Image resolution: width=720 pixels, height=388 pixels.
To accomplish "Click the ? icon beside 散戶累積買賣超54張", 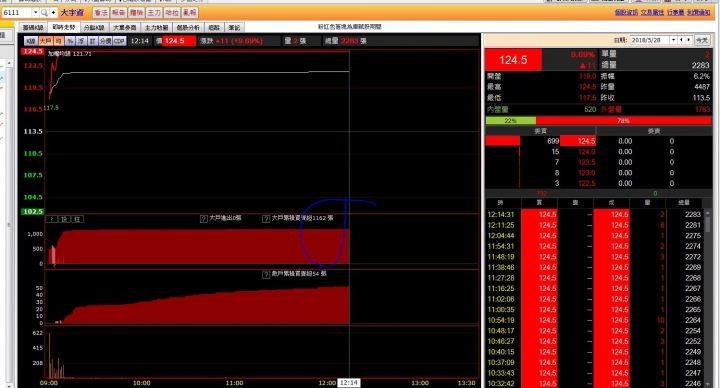I will coord(266,275).
